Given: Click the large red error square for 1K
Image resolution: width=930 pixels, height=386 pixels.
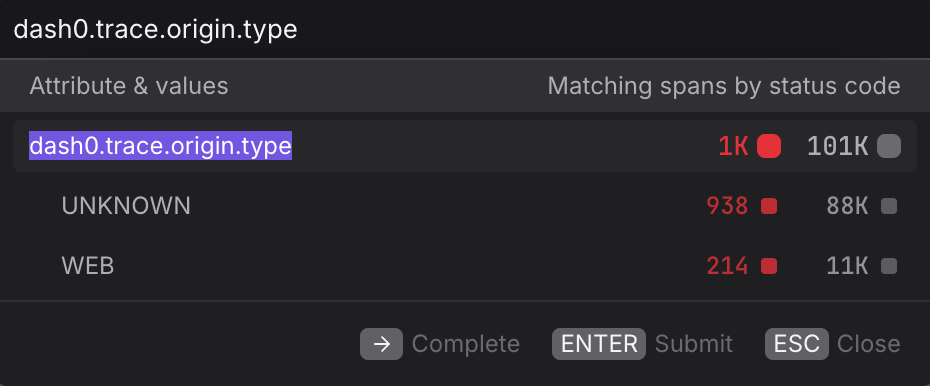Looking at the screenshot, I should pyautogui.click(x=769, y=146).
